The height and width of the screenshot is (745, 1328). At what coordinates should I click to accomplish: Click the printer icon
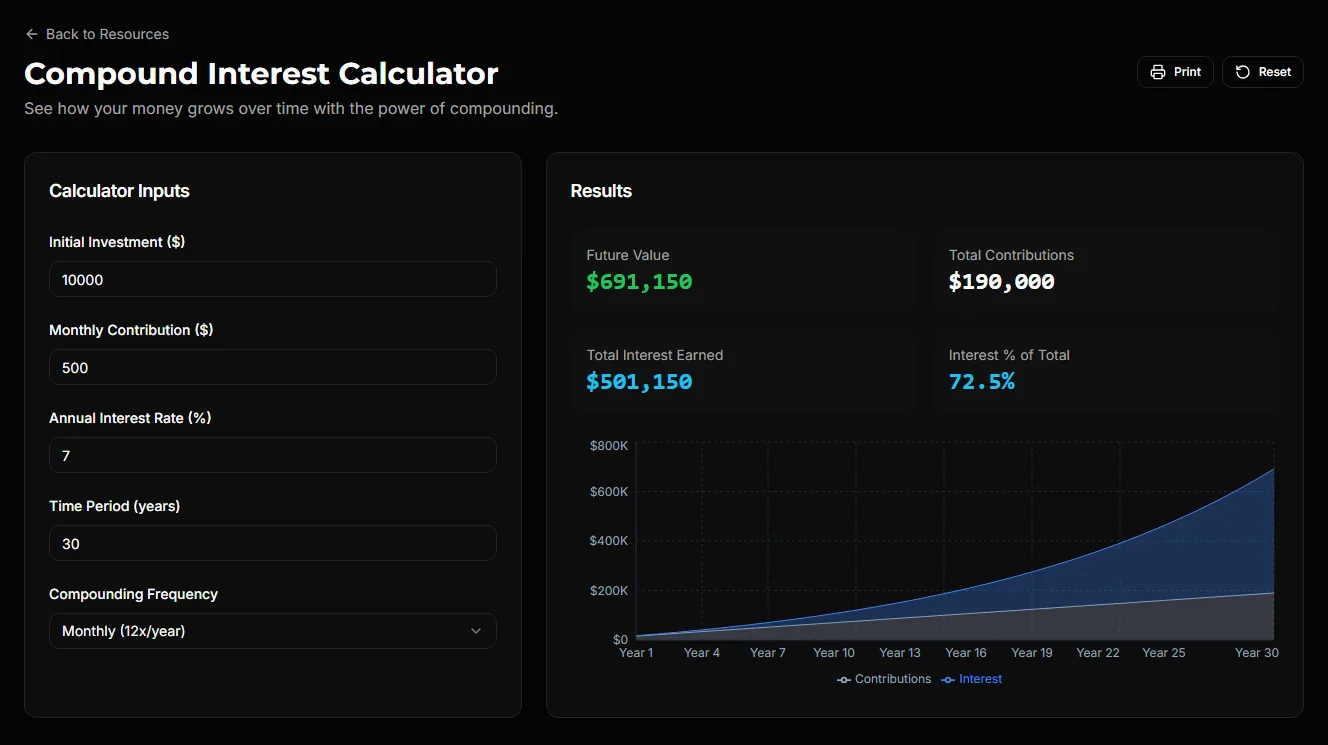1158,72
